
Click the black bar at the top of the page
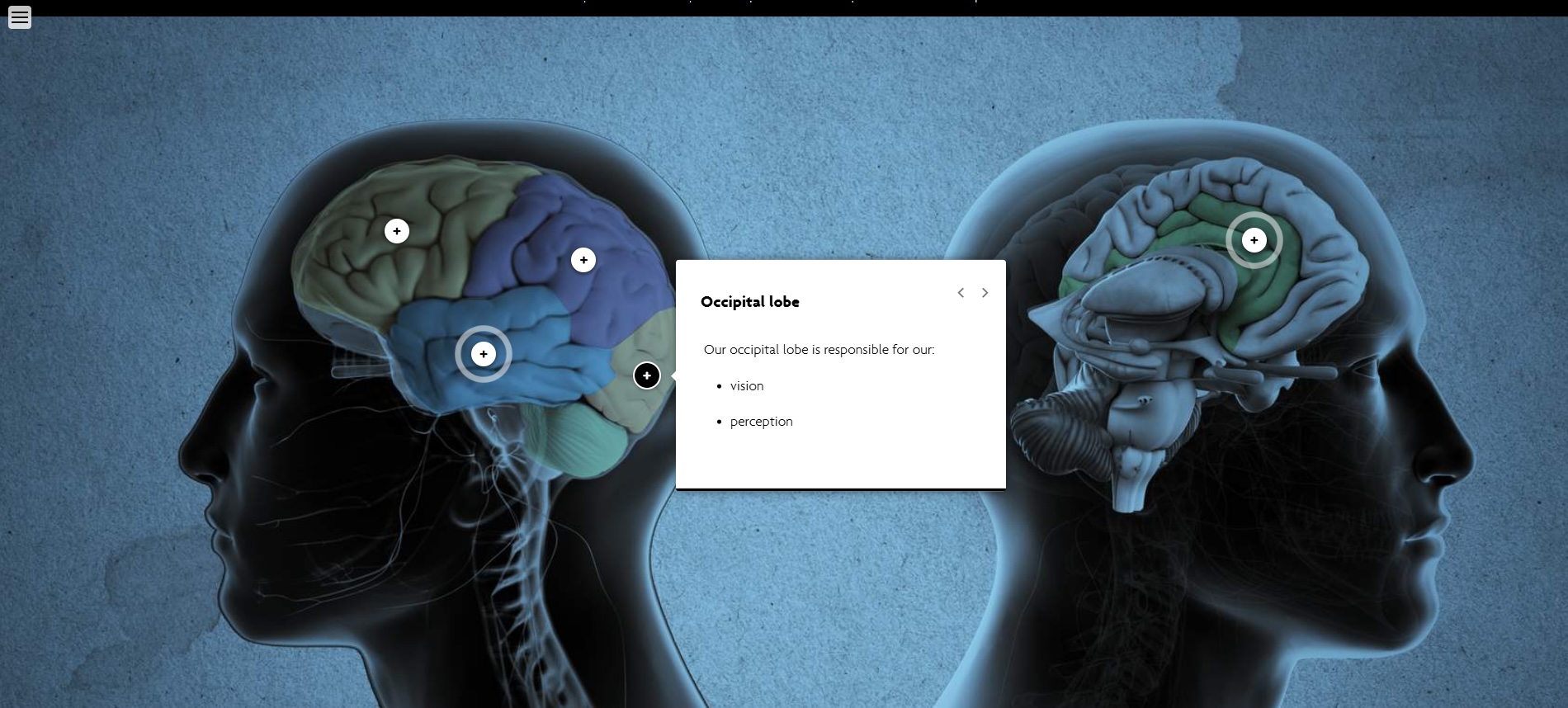click(x=784, y=7)
